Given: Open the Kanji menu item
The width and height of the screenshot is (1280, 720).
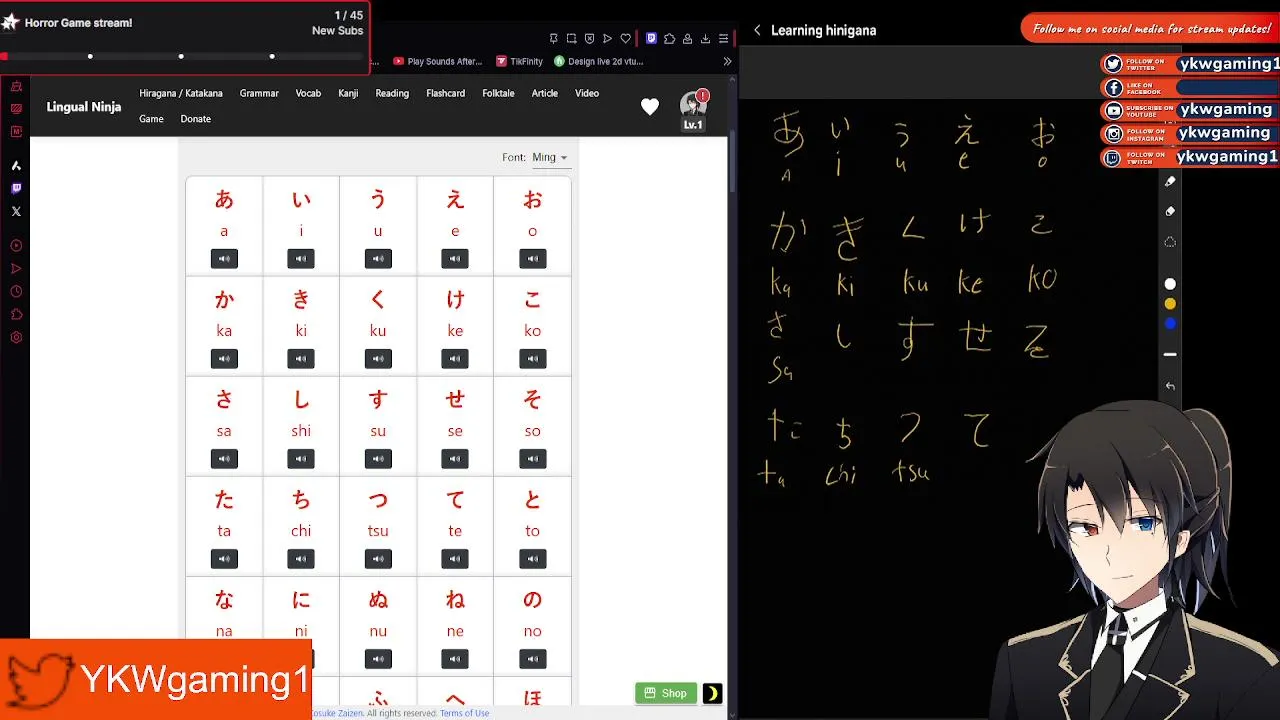Looking at the screenshot, I should pyautogui.click(x=348, y=93).
